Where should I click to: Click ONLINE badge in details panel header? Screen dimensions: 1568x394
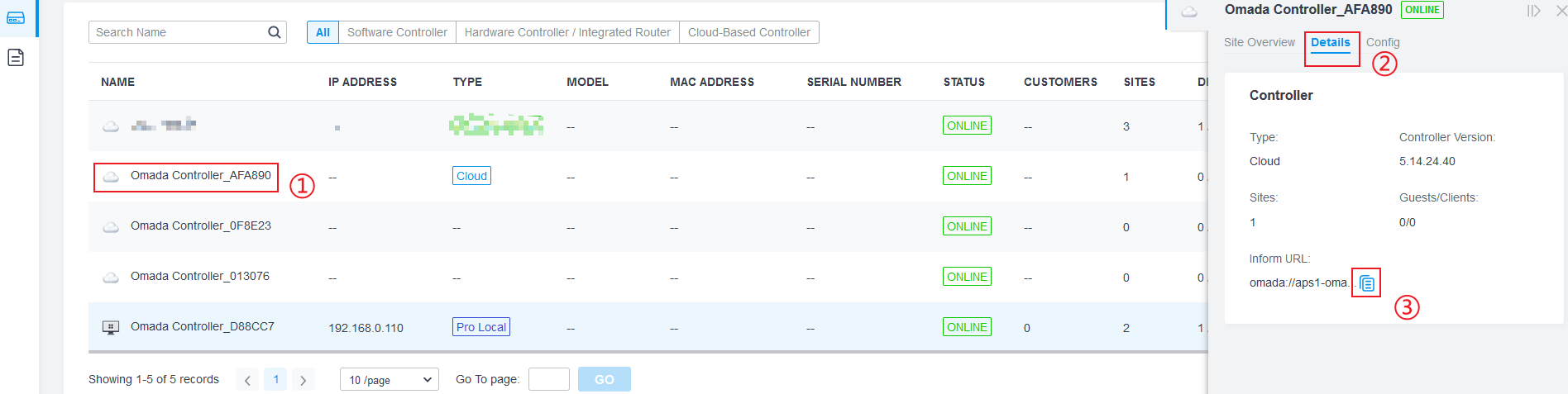point(1422,10)
